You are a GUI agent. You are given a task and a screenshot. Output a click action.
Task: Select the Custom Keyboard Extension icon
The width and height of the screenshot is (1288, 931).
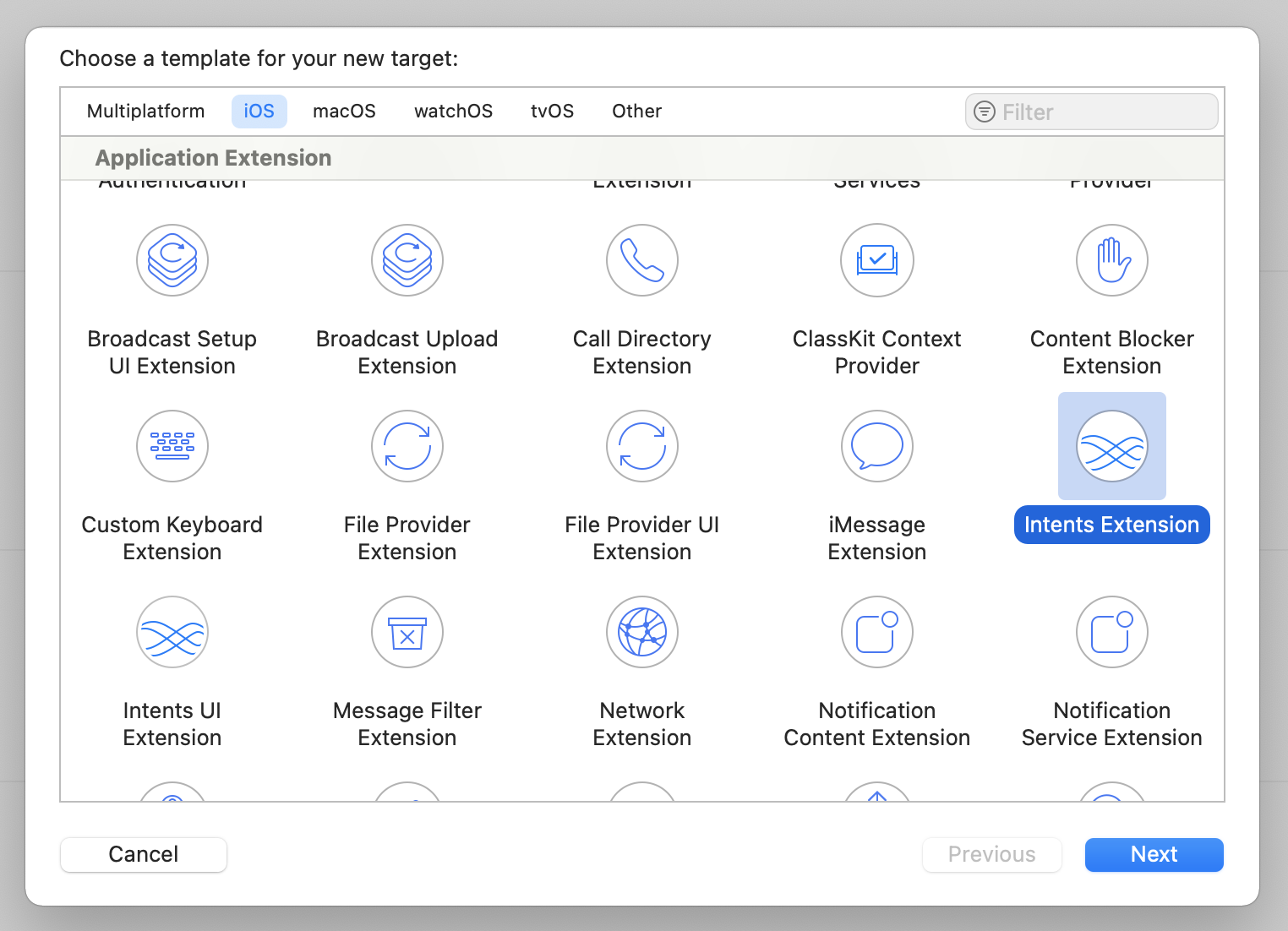tap(172, 446)
